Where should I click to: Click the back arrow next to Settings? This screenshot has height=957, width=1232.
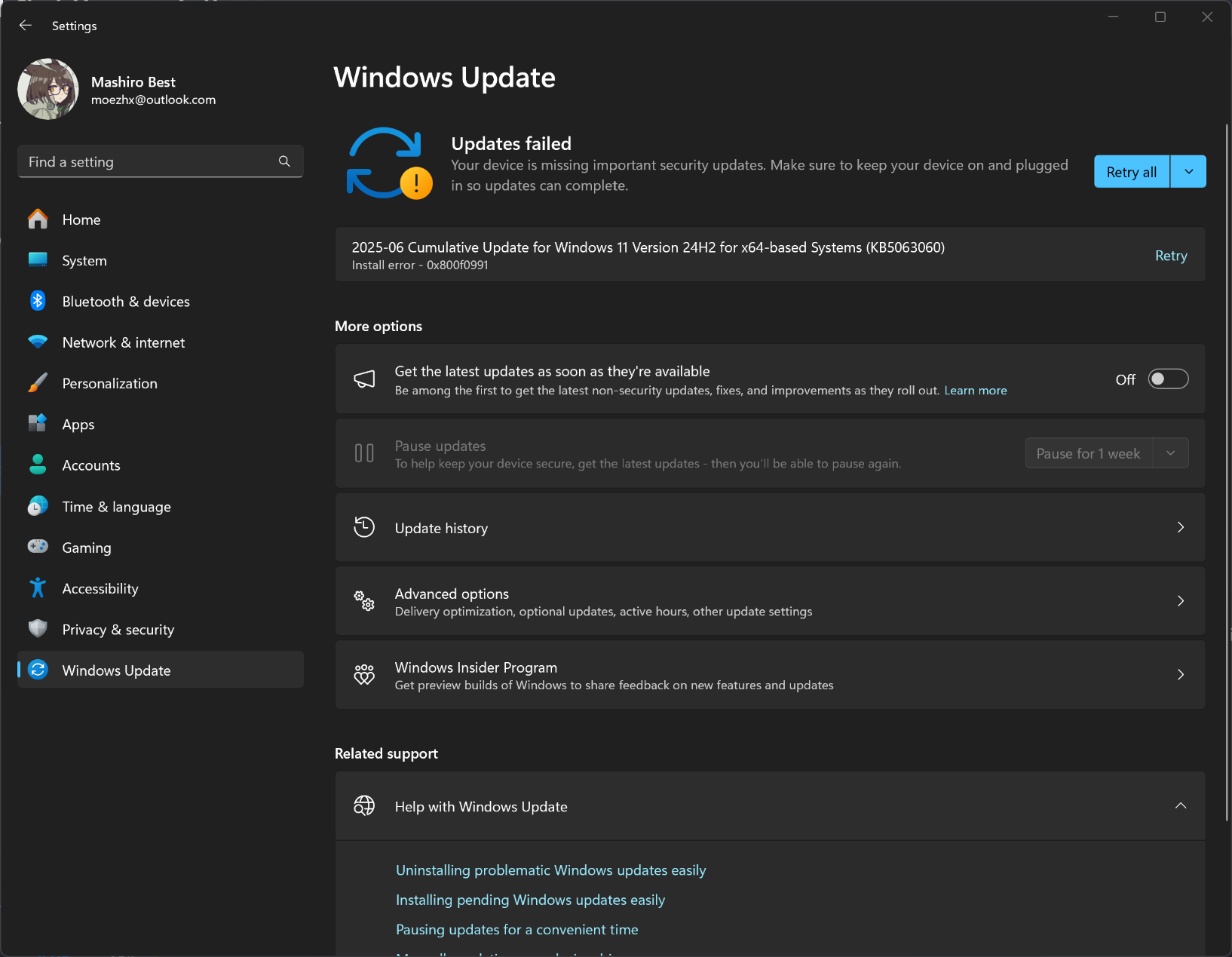25,26
